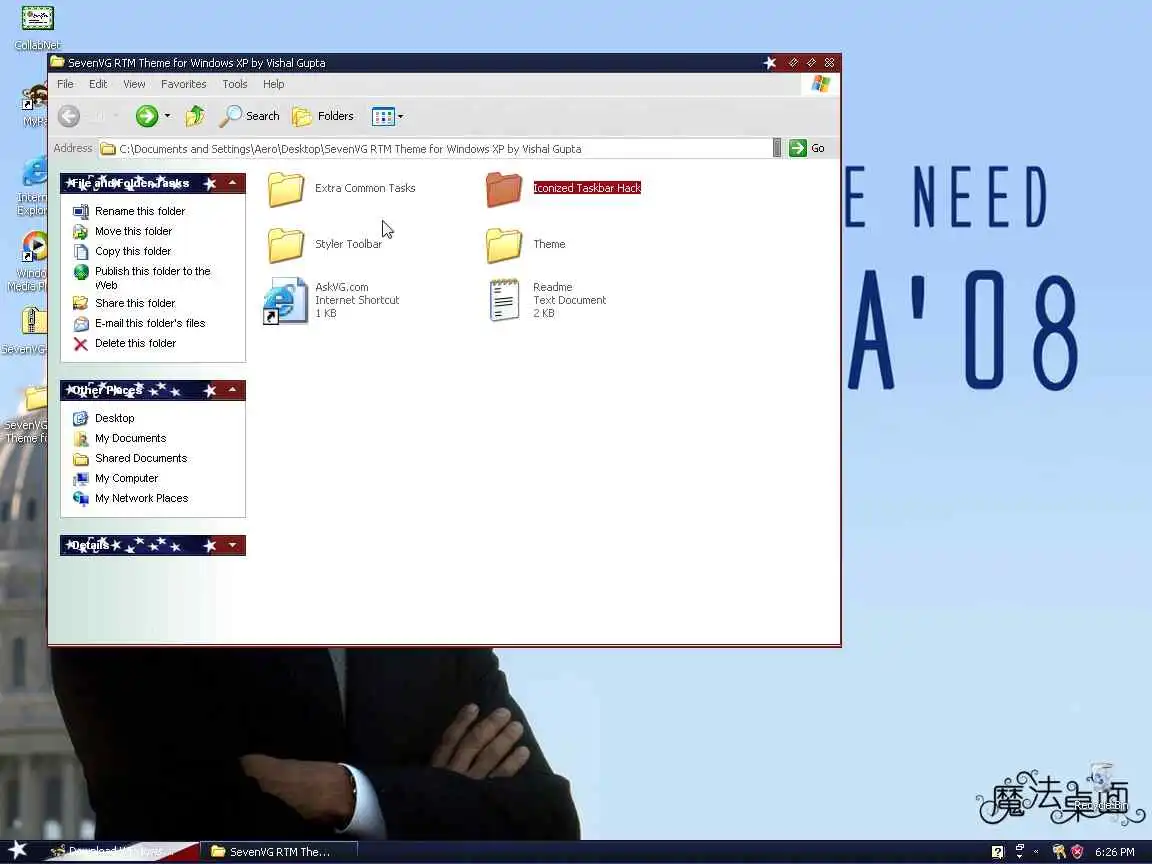Click the window title bar folder icon
Viewport: 1152px width, 864px height.
57,62
